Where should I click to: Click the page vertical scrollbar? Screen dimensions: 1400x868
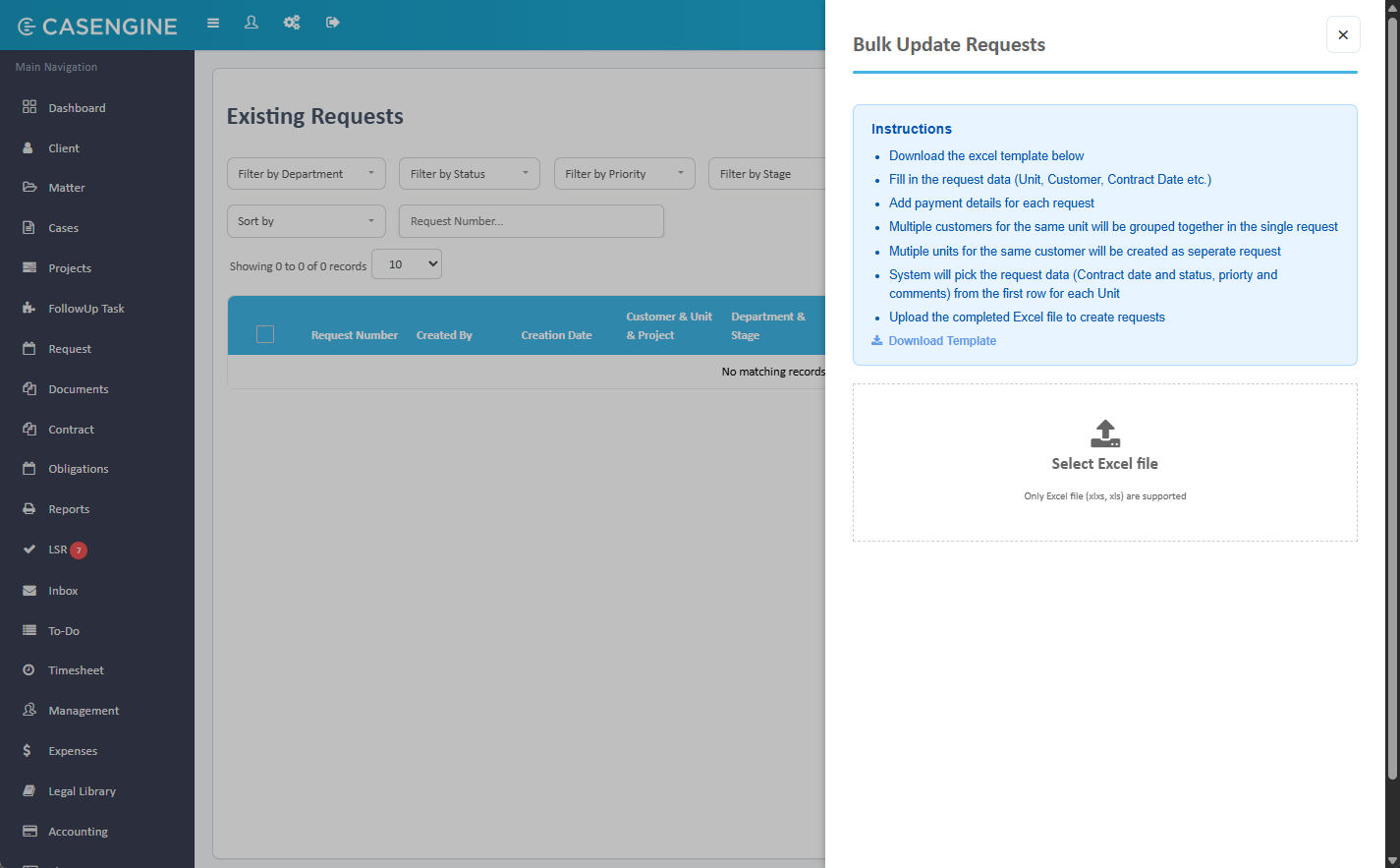coord(1391,398)
